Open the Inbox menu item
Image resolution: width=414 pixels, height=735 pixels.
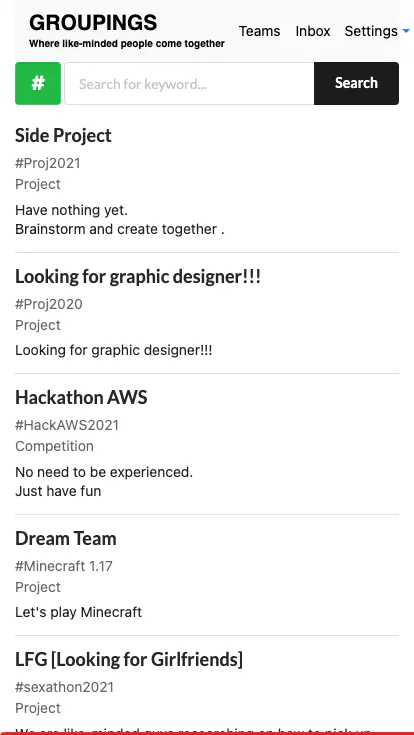[313, 31]
